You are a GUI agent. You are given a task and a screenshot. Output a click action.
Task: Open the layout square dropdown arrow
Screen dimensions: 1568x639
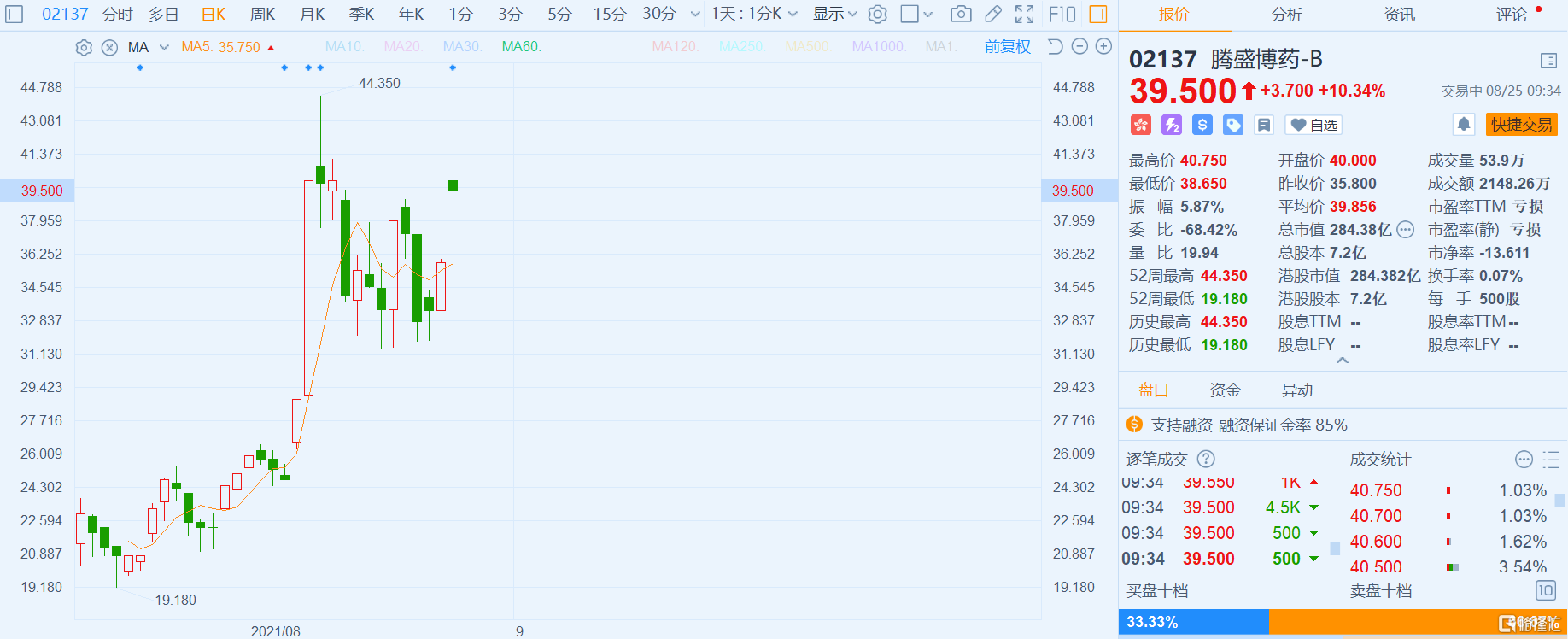click(929, 14)
